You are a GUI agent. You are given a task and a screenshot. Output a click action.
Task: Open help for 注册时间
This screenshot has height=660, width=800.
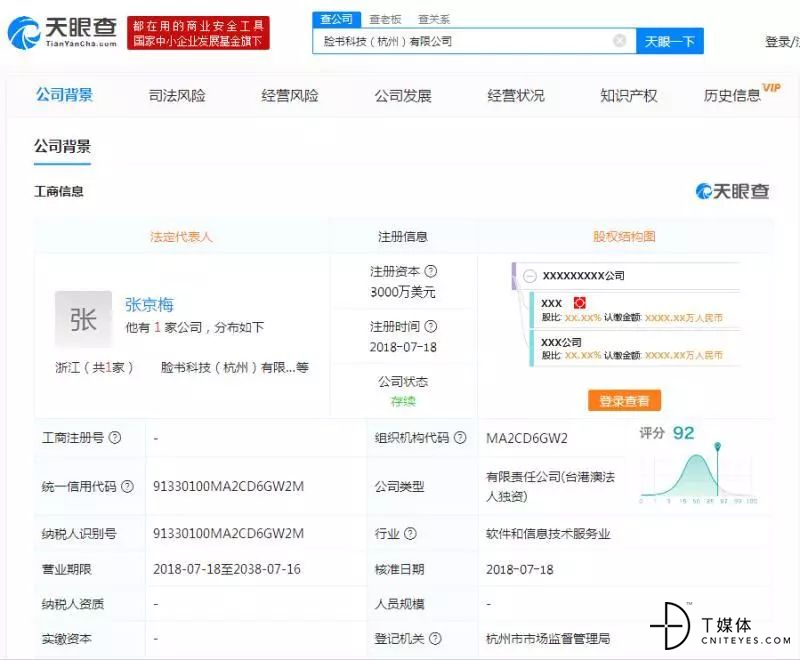coord(431,326)
